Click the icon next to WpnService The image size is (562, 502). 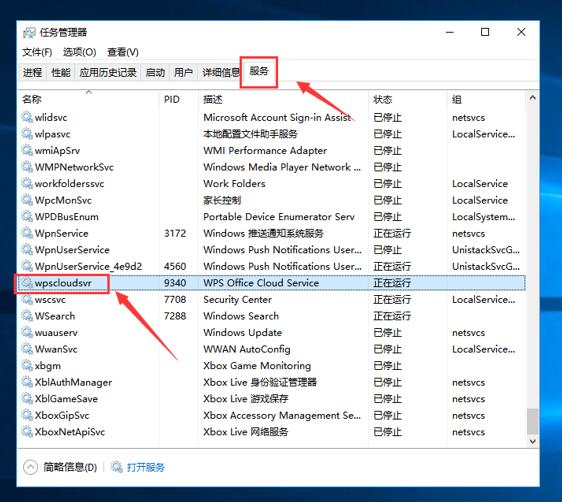(x=27, y=233)
